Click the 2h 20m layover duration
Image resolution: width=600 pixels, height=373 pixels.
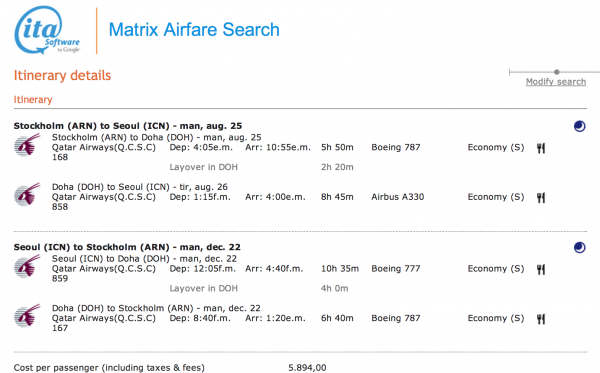tap(337, 167)
